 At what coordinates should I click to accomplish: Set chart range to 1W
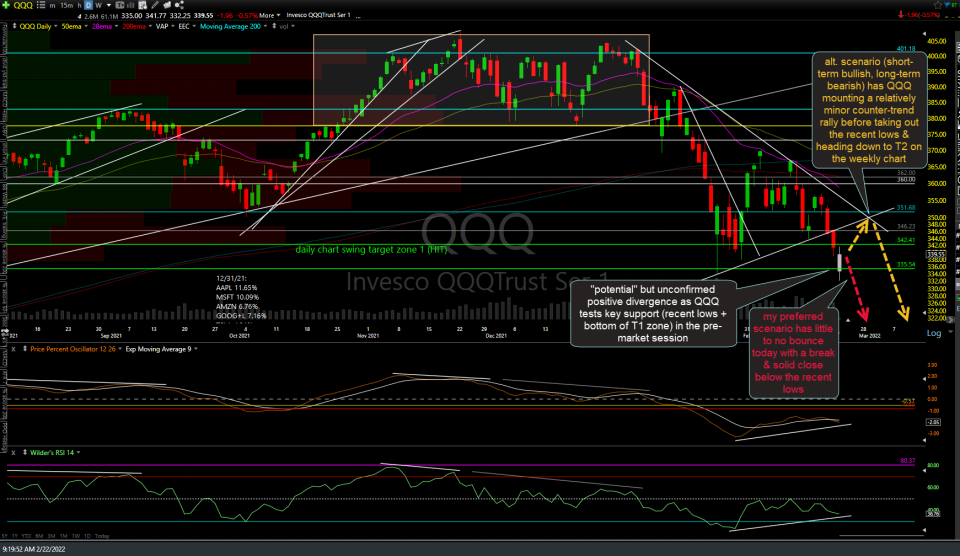click(76, 536)
